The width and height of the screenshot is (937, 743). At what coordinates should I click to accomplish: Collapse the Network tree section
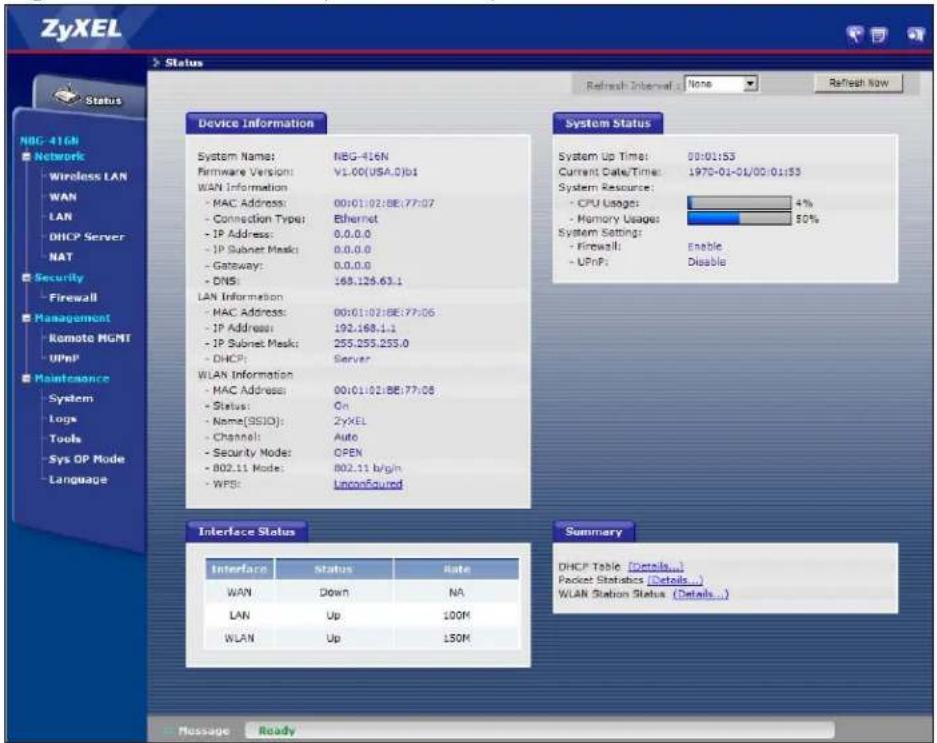click(26, 157)
